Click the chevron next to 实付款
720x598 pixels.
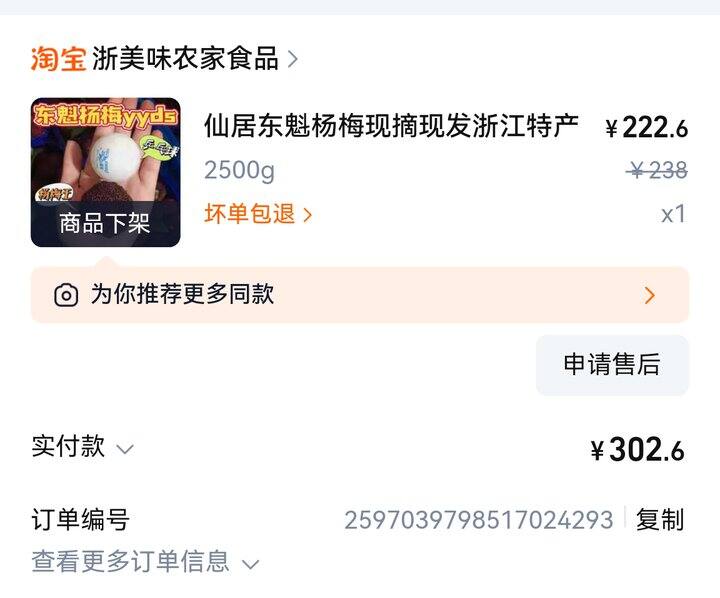tap(125, 449)
